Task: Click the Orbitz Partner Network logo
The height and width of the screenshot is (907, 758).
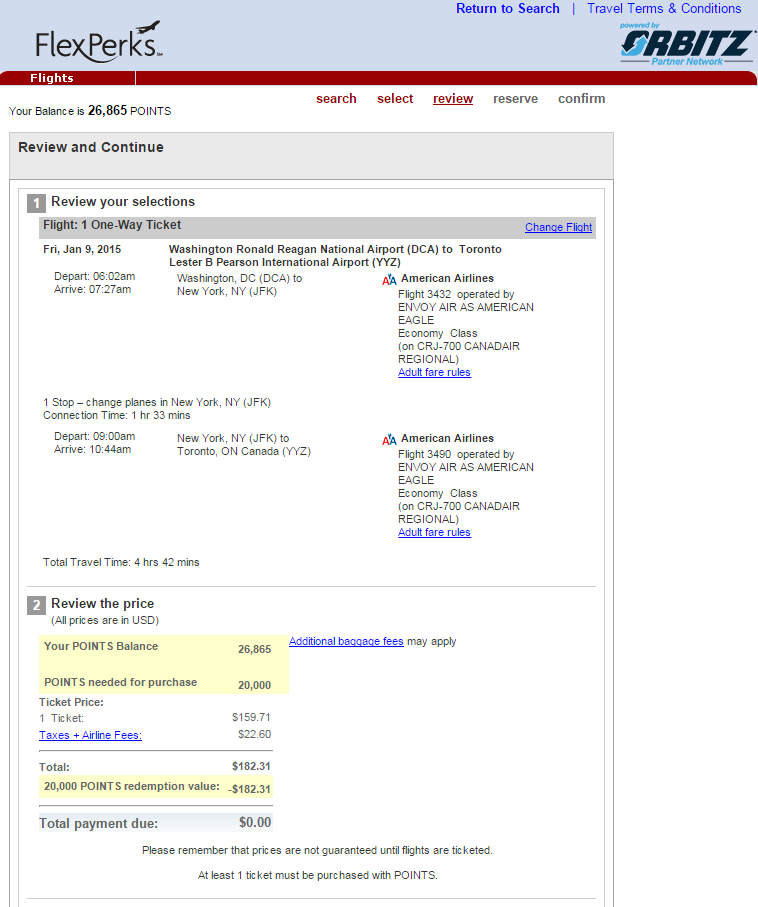Action: click(687, 45)
